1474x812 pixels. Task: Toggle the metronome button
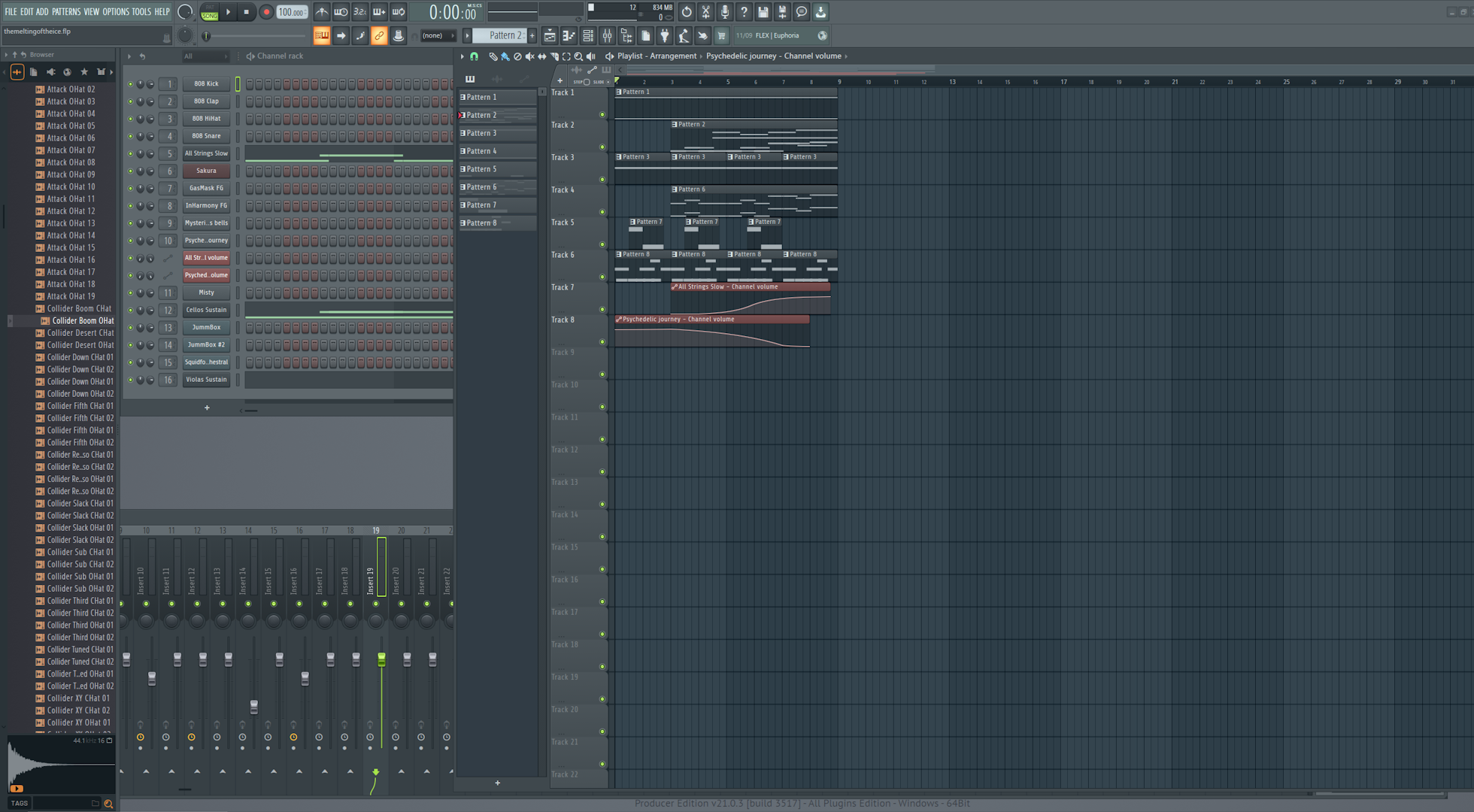point(321,12)
